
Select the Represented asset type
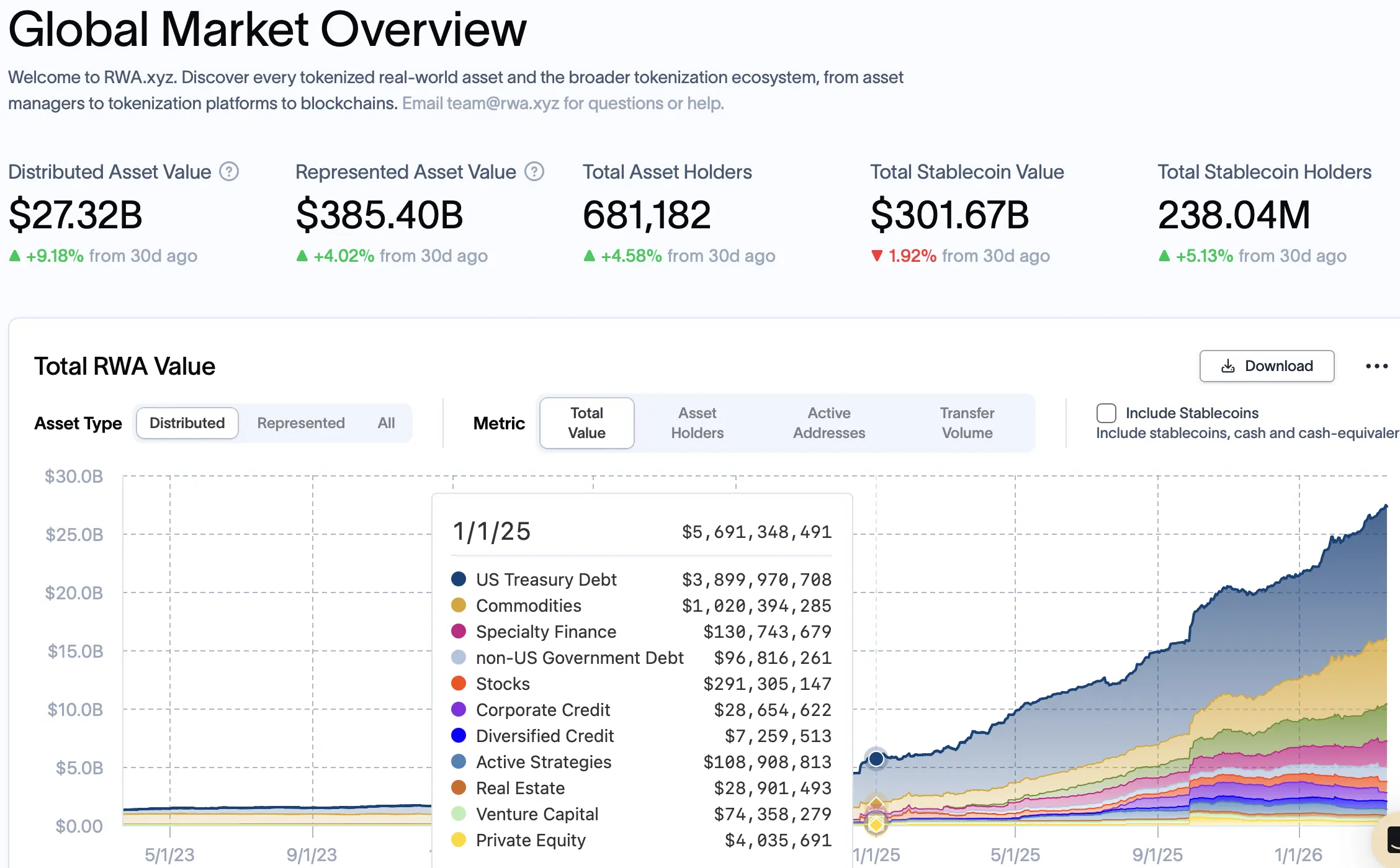(300, 423)
